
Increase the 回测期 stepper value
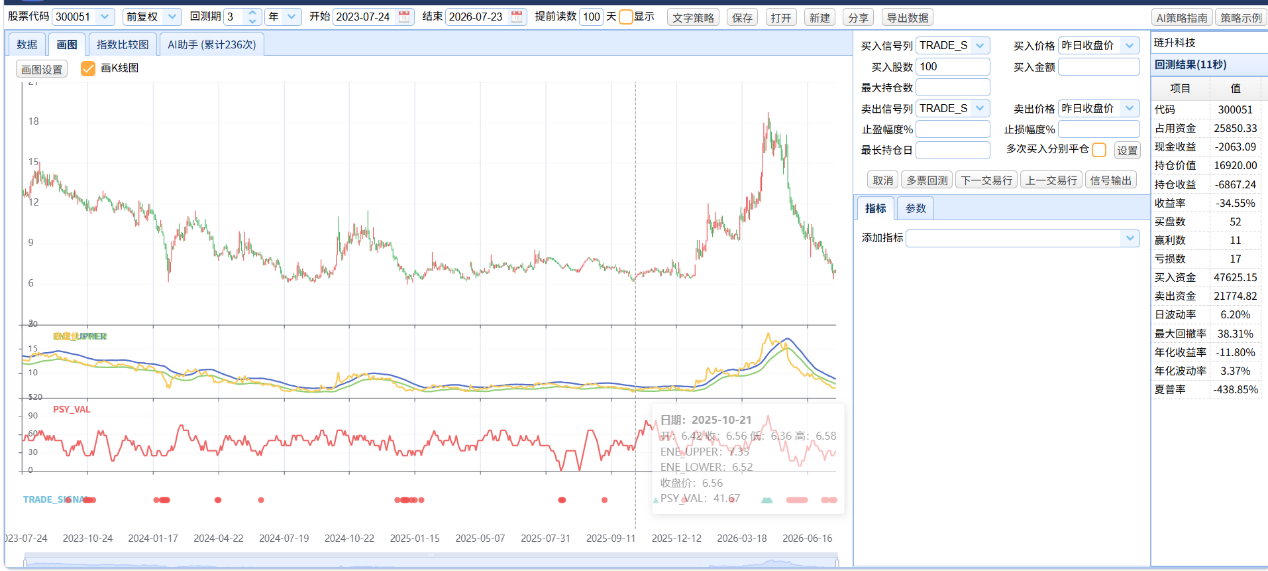[x=252, y=13]
